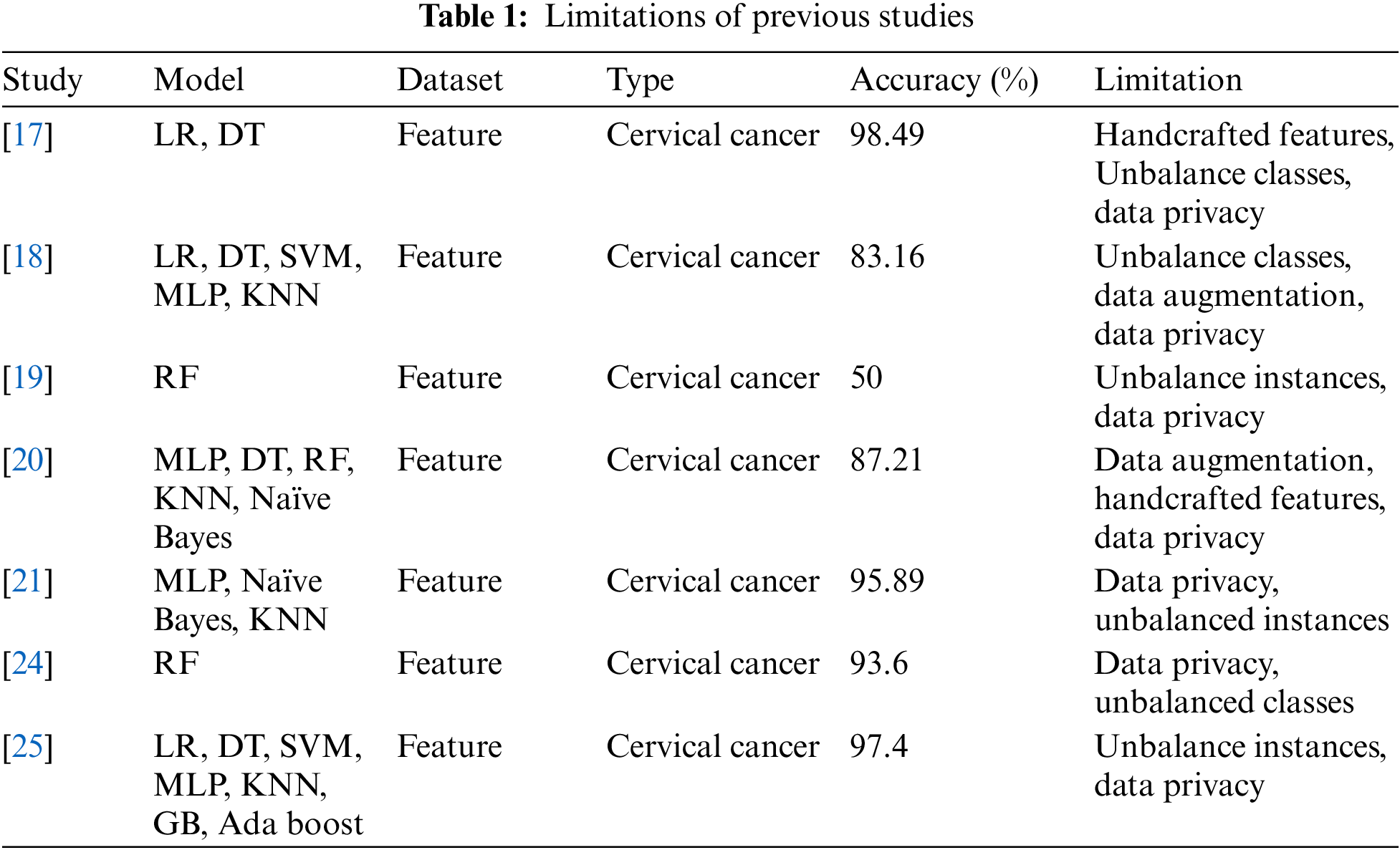
Task: Click the 95.89 accuracy value
Action: click(x=887, y=581)
